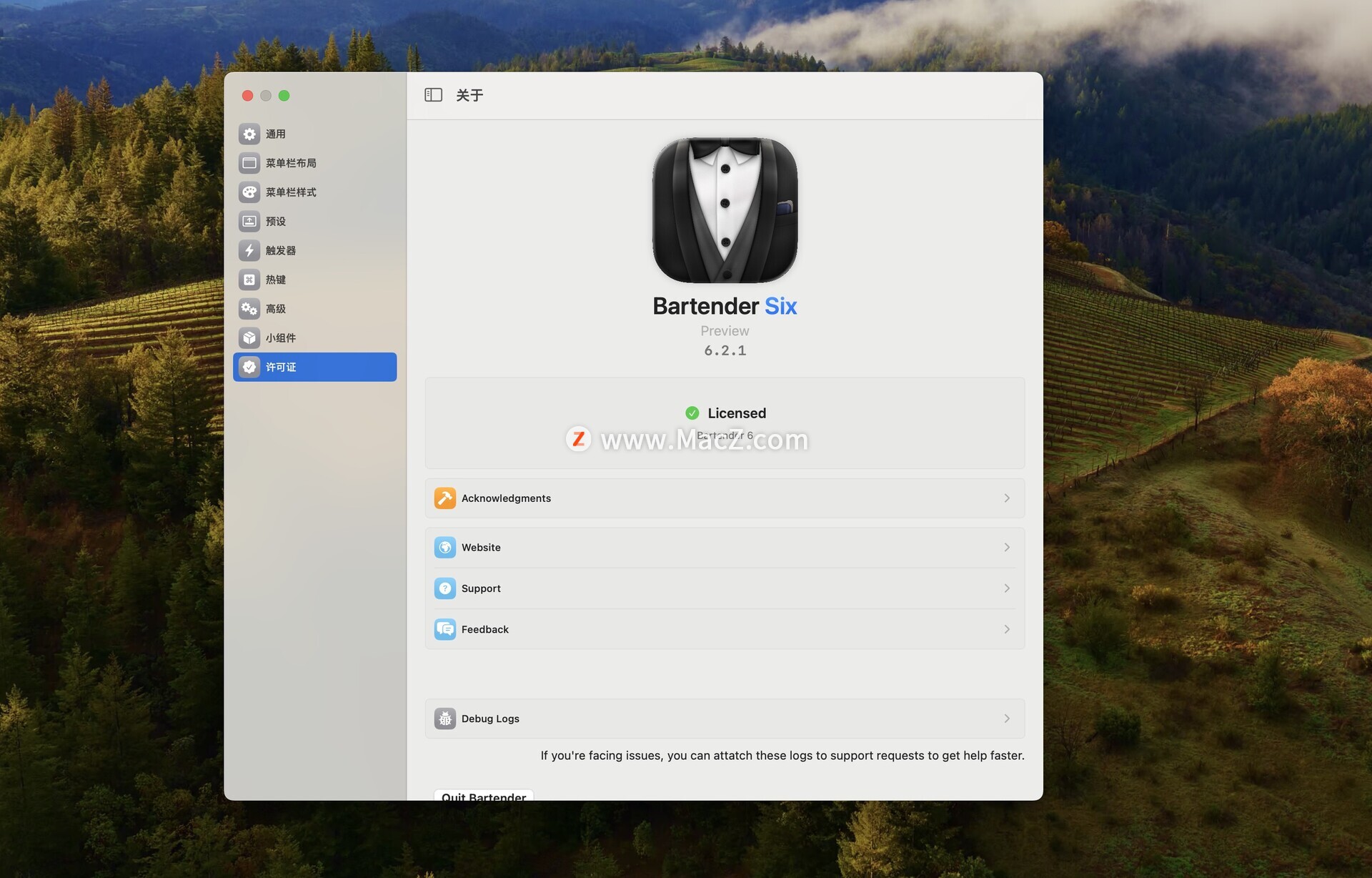Click the Bartender tuxedo app icon

click(x=725, y=210)
